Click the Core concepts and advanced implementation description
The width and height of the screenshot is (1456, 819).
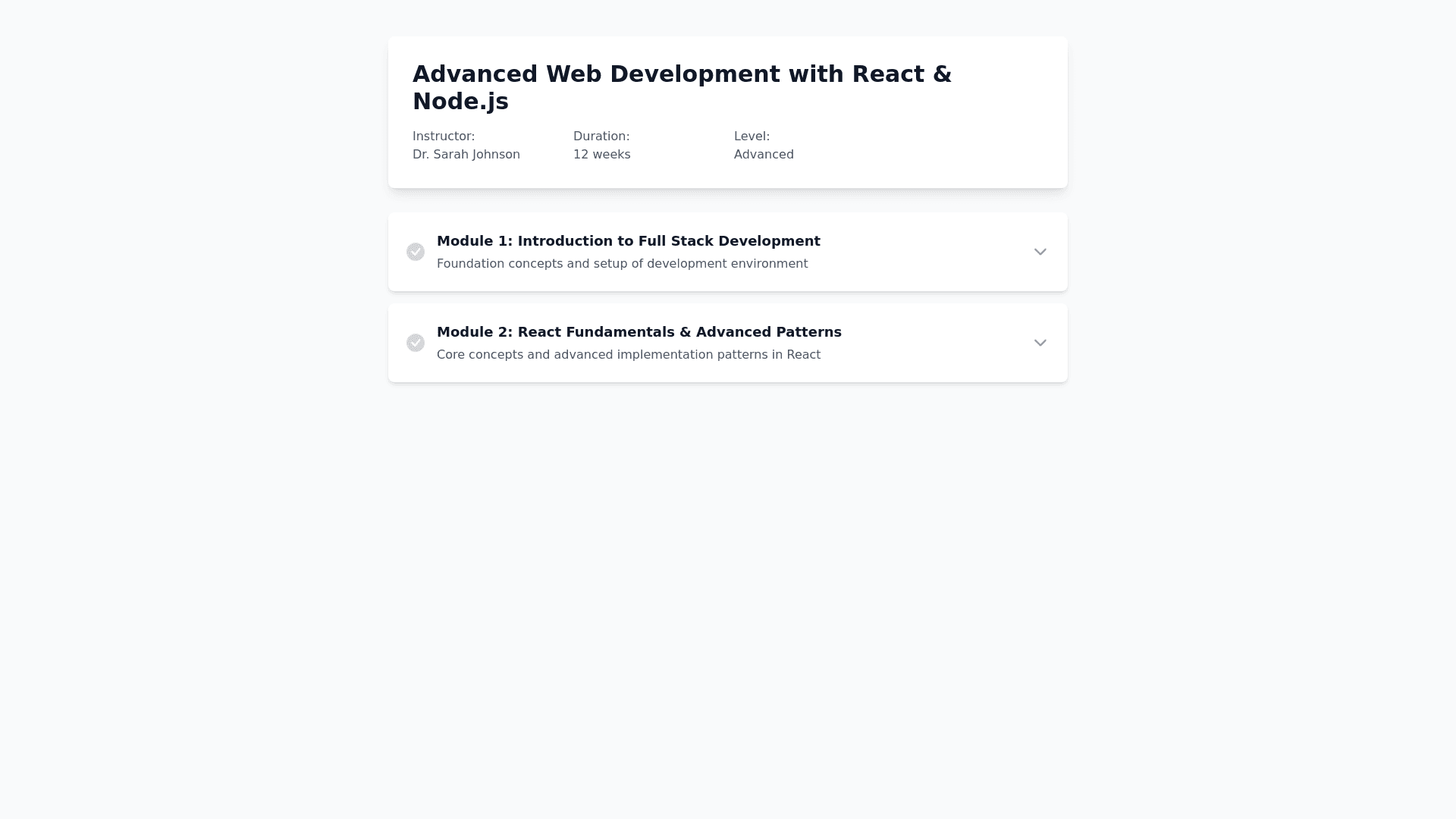[x=628, y=355]
